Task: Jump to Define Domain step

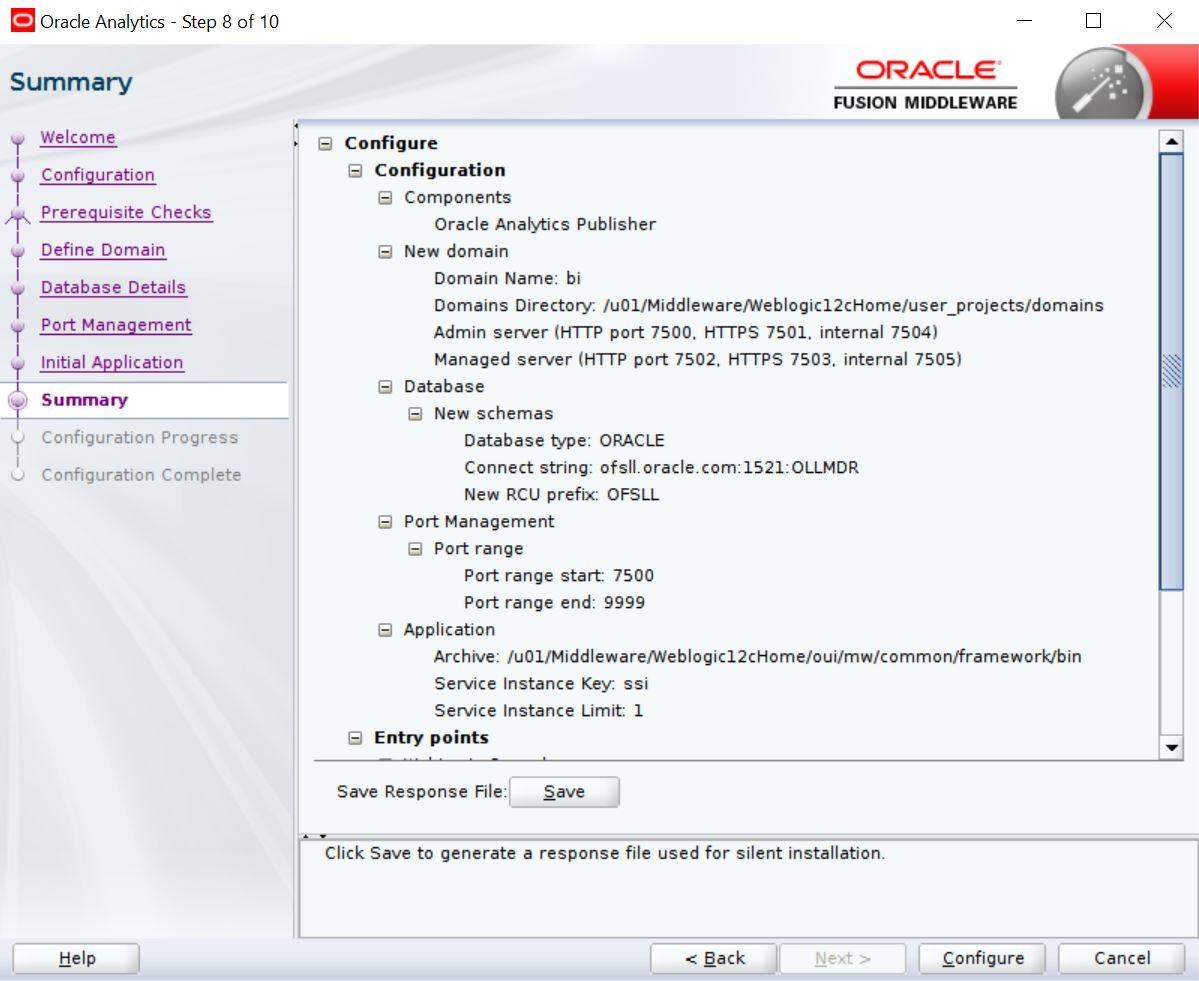Action: pos(103,250)
